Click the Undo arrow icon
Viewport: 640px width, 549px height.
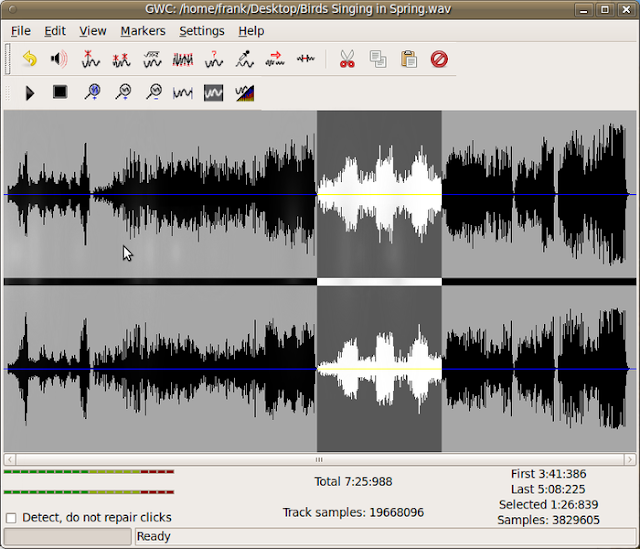(30, 60)
